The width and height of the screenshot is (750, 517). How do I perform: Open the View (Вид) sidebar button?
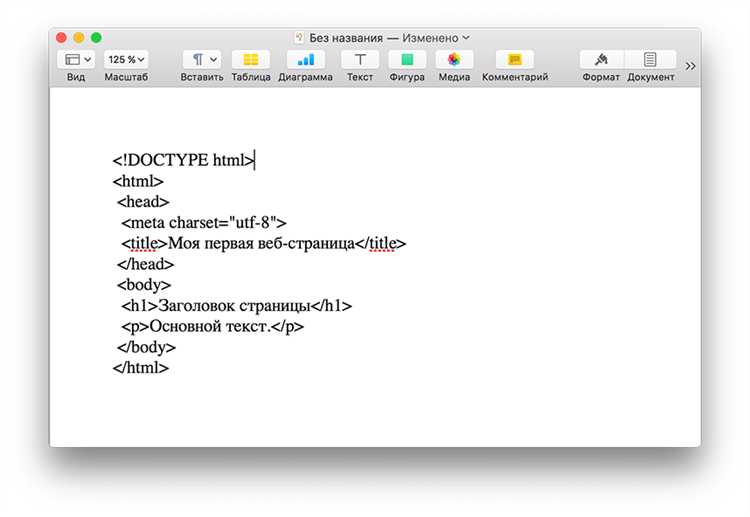(76, 59)
